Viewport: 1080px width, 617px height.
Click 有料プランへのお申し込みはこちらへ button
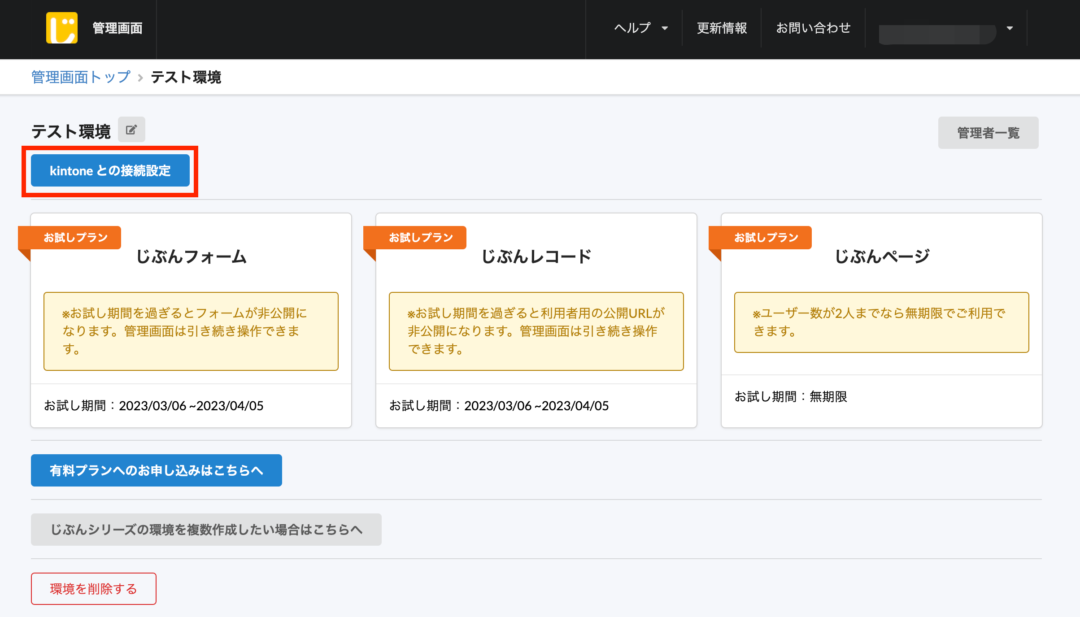point(156,470)
